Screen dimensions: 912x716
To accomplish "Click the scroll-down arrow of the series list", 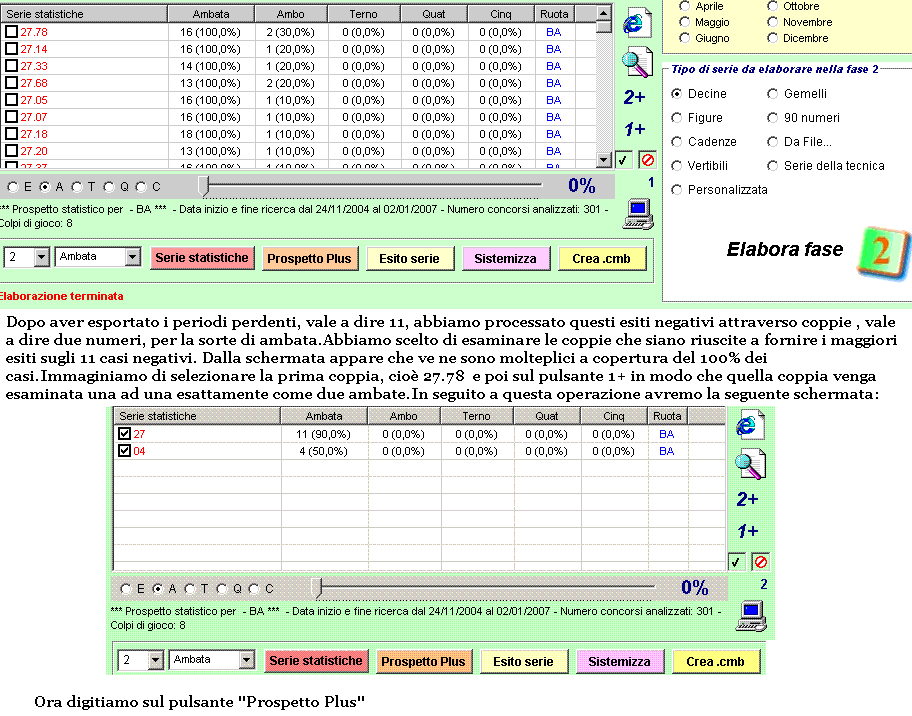I will click(x=604, y=160).
